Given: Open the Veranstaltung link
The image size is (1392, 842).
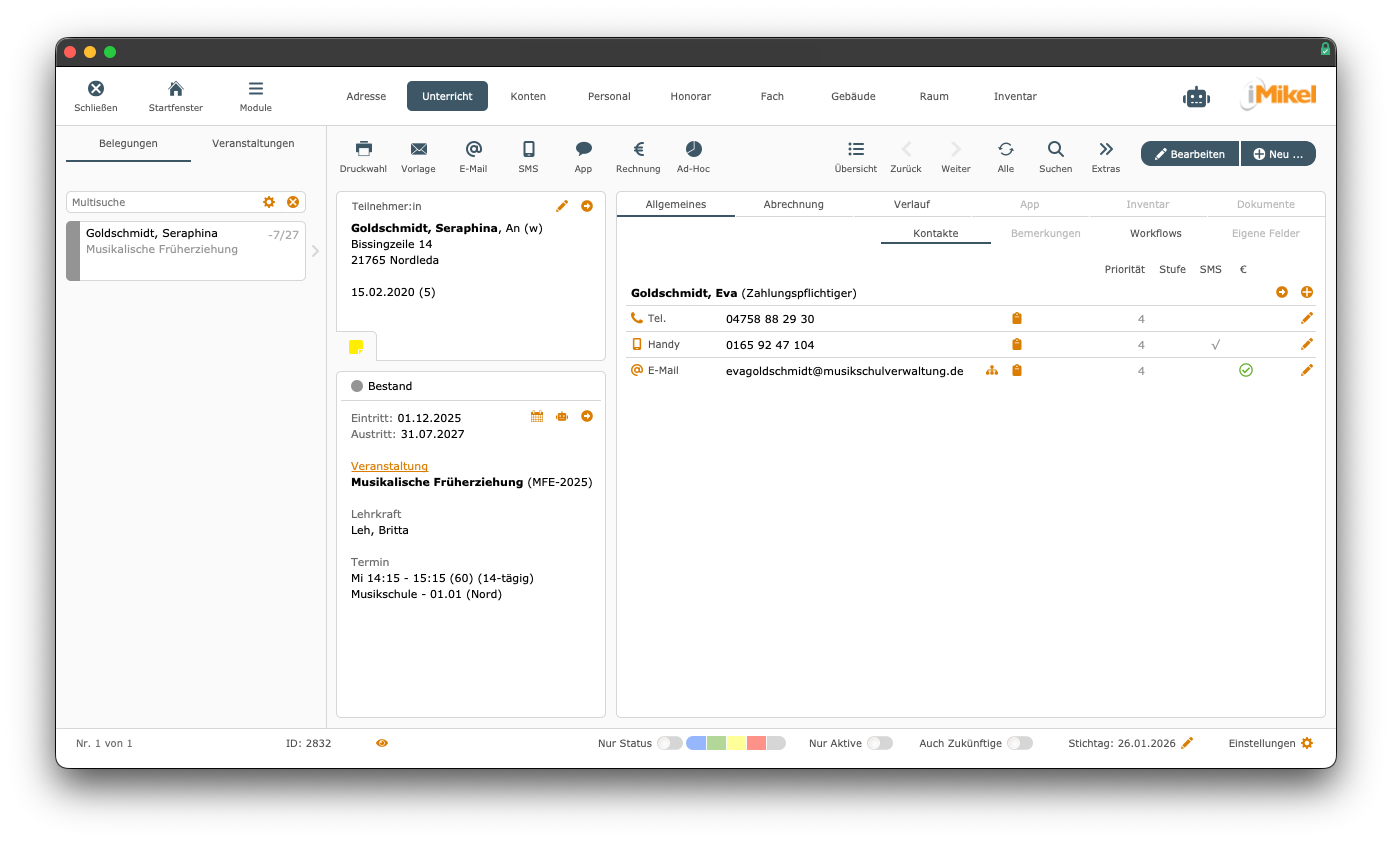Looking at the screenshot, I should pos(389,466).
